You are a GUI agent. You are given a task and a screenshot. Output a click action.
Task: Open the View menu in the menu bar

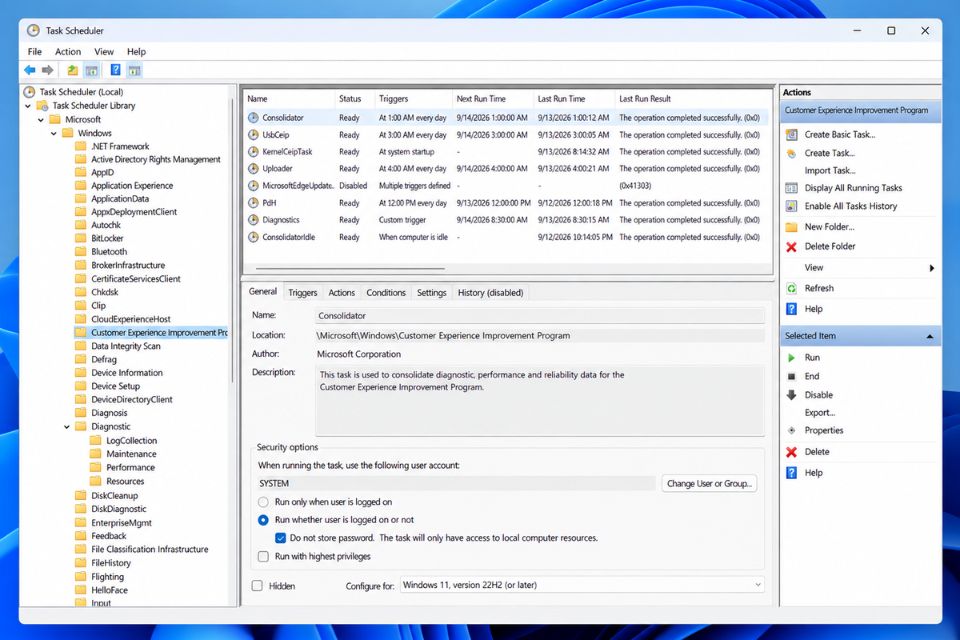point(103,52)
